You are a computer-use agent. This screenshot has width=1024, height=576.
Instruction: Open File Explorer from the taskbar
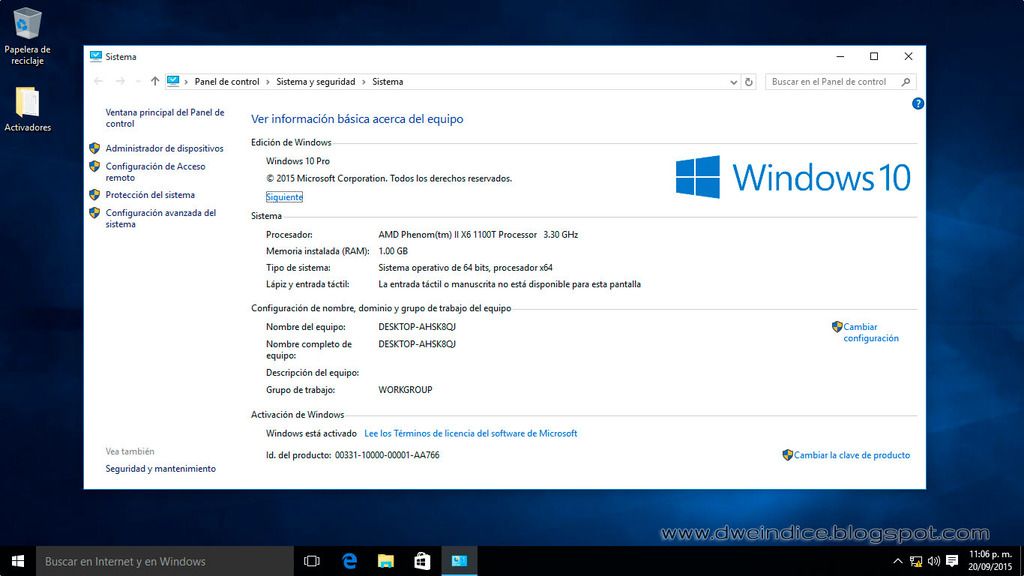(386, 561)
